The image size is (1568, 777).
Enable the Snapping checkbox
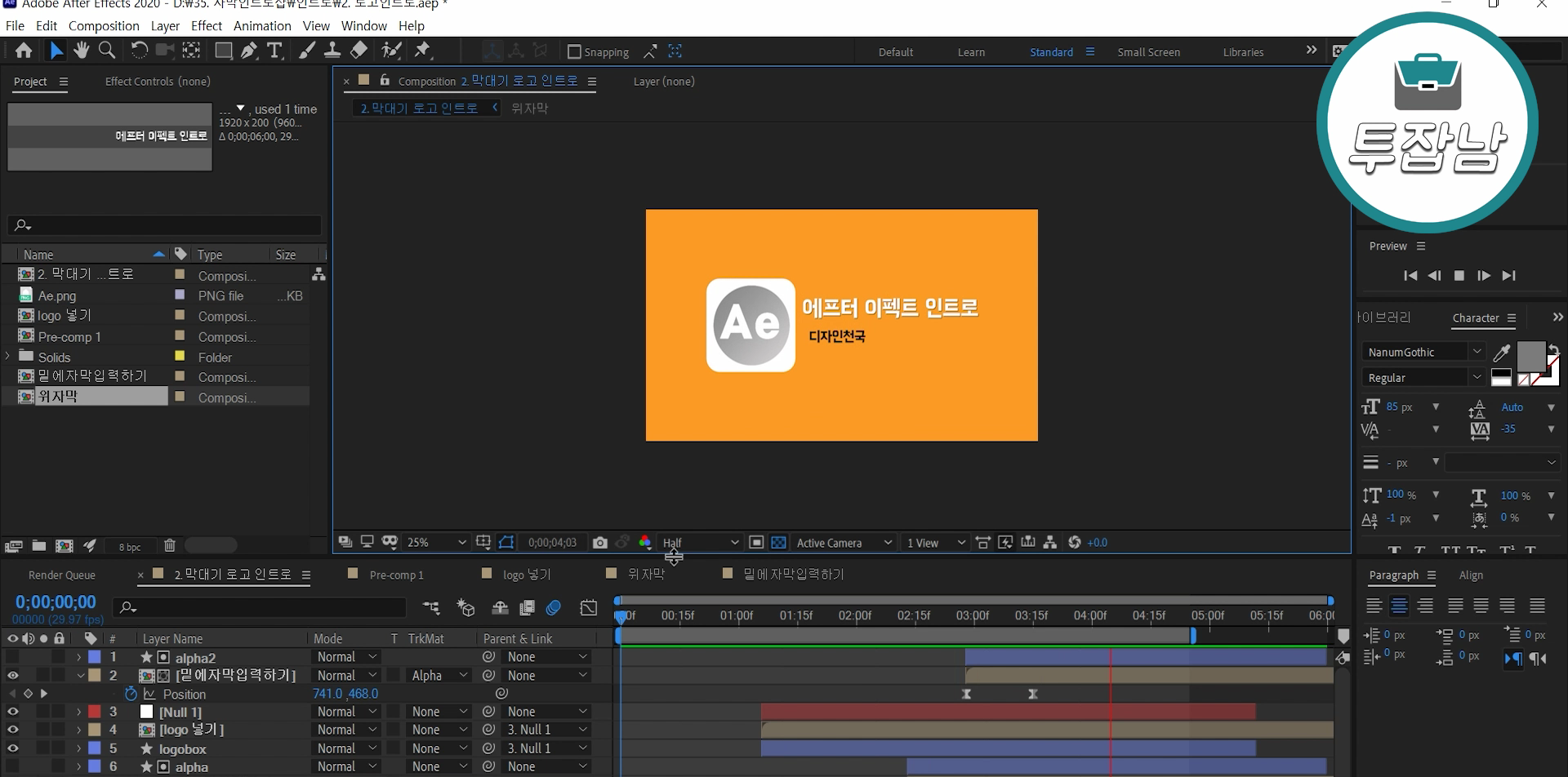(574, 51)
